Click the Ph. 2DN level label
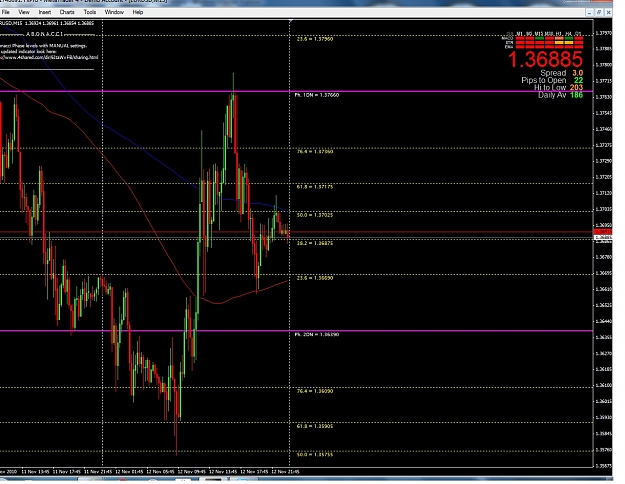 click(x=316, y=334)
